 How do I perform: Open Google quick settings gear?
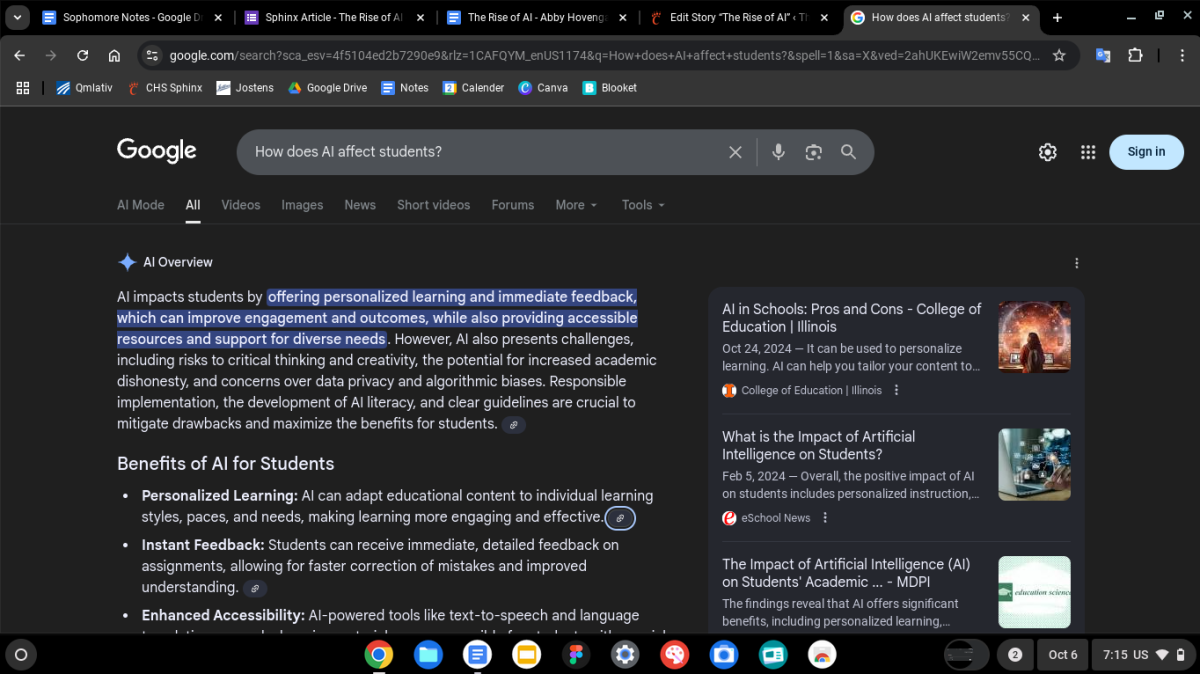(1047, 152)
